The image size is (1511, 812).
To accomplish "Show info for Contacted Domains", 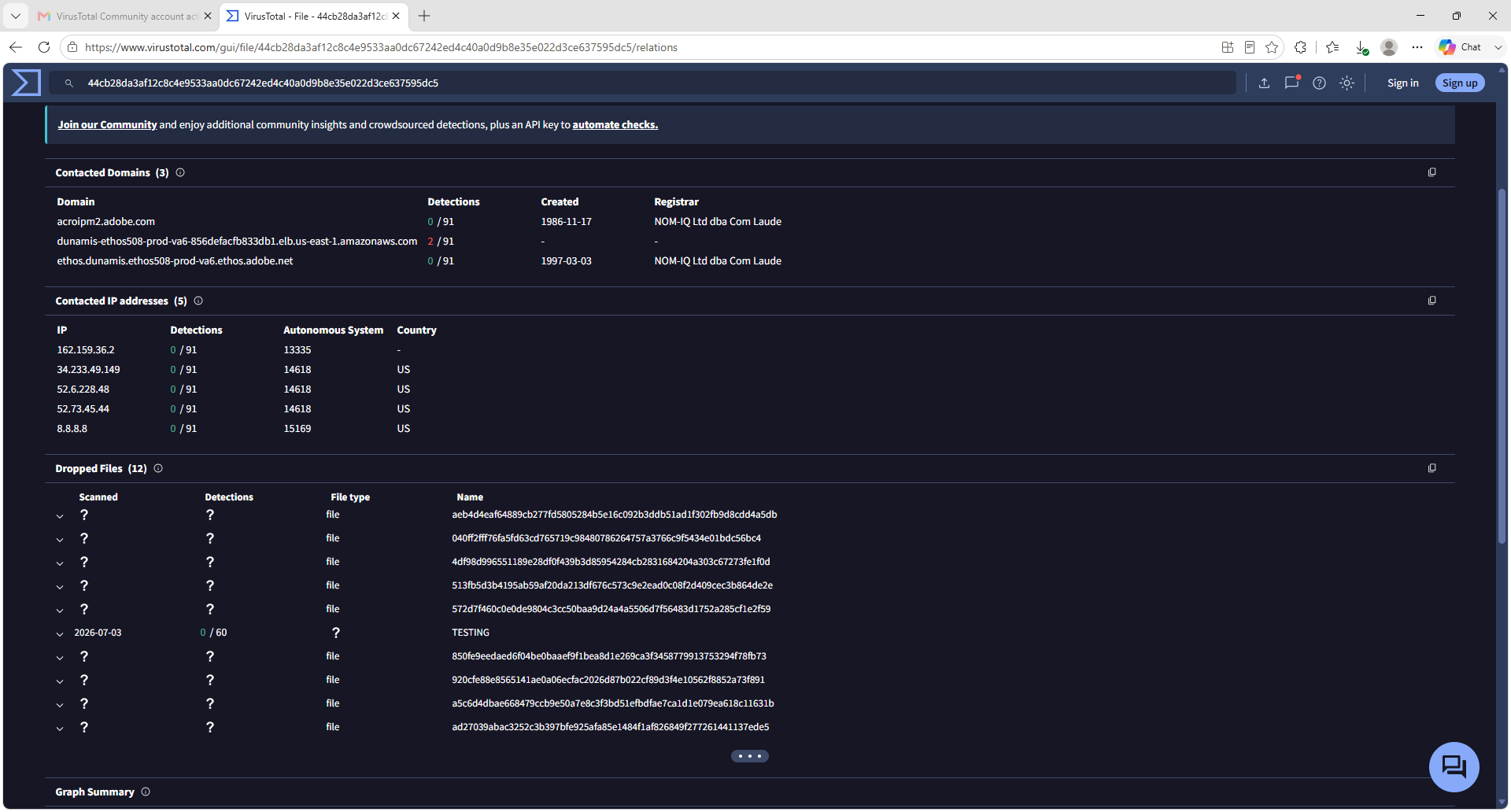I will point(180,172).
